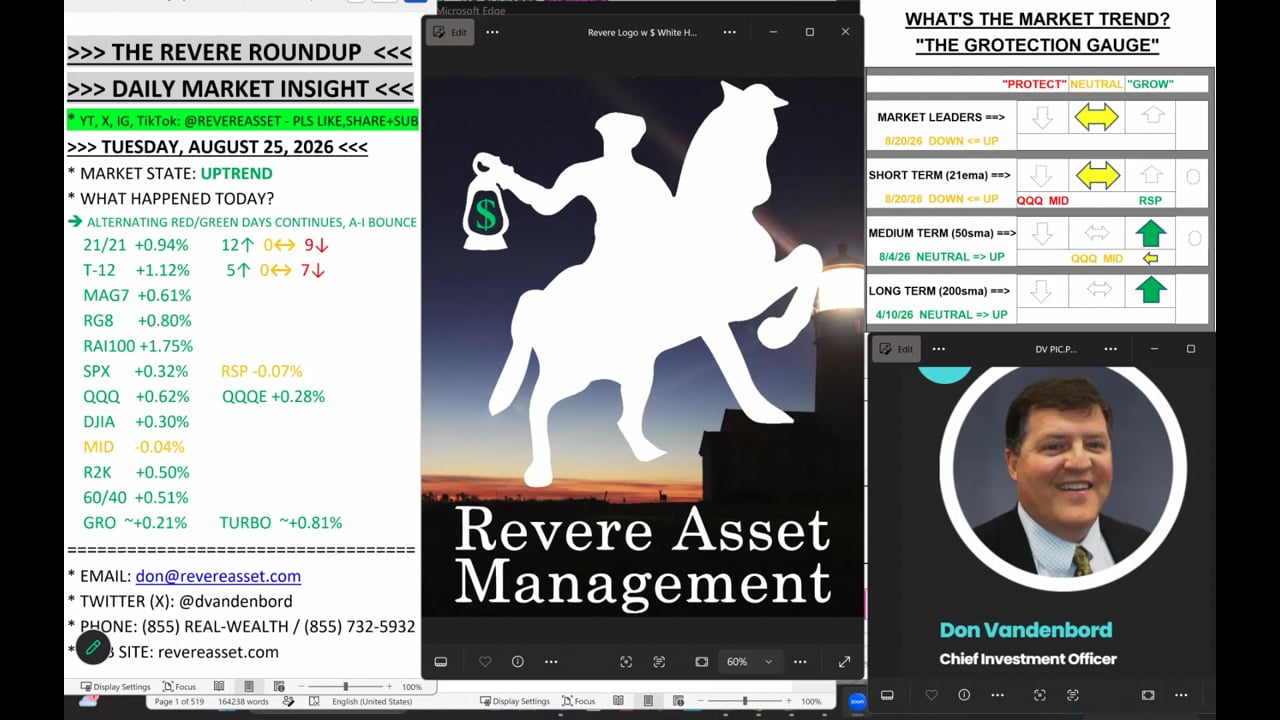
Task: Click the green social media banner line
Action: (243, 121)
